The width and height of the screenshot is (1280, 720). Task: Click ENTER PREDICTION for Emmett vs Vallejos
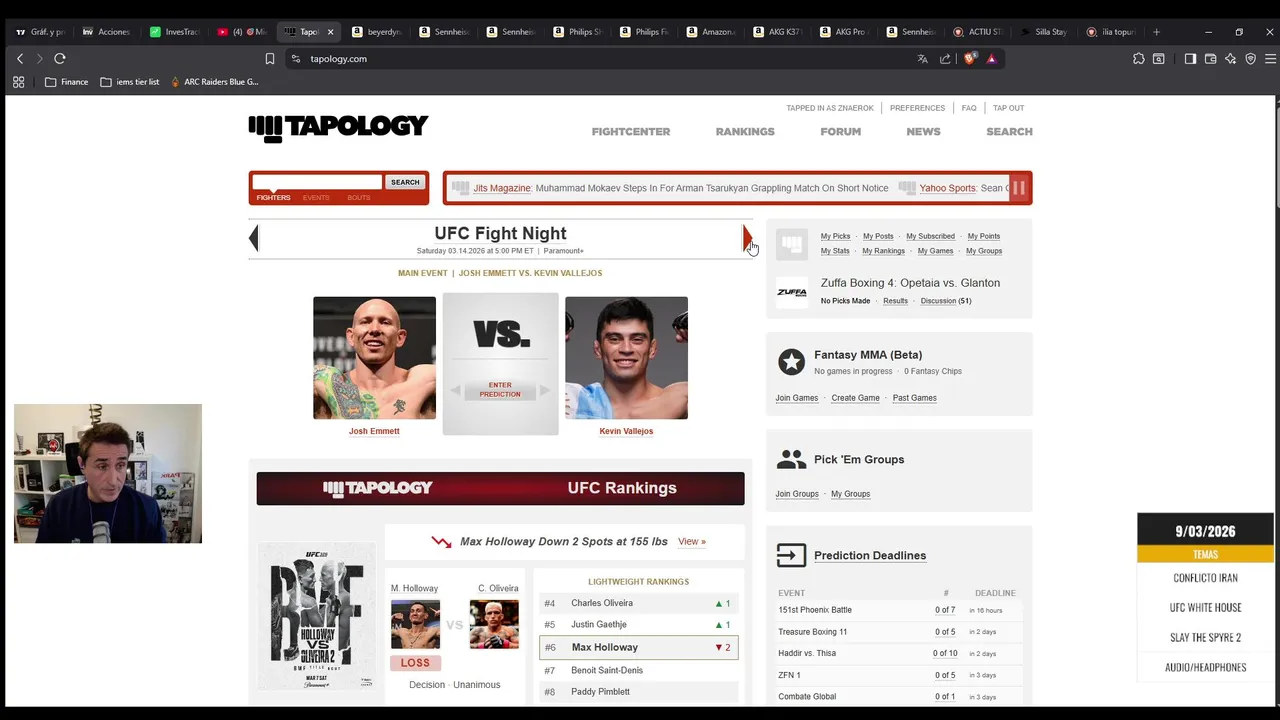tap(500, 390)
